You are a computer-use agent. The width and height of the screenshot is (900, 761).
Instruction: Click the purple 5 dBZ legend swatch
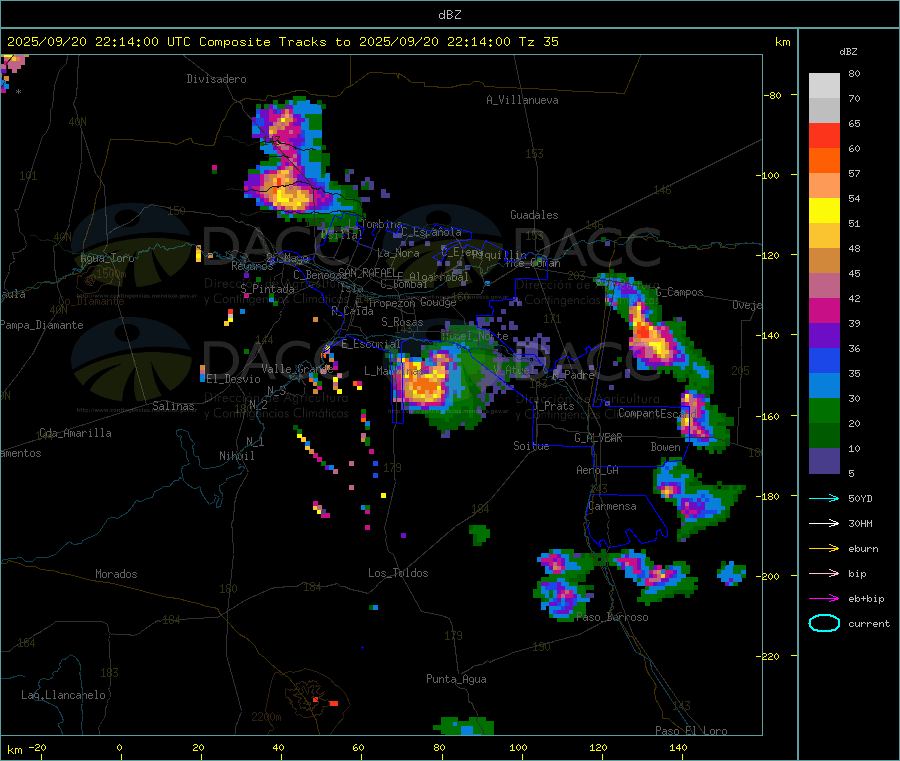pos(824,461)
